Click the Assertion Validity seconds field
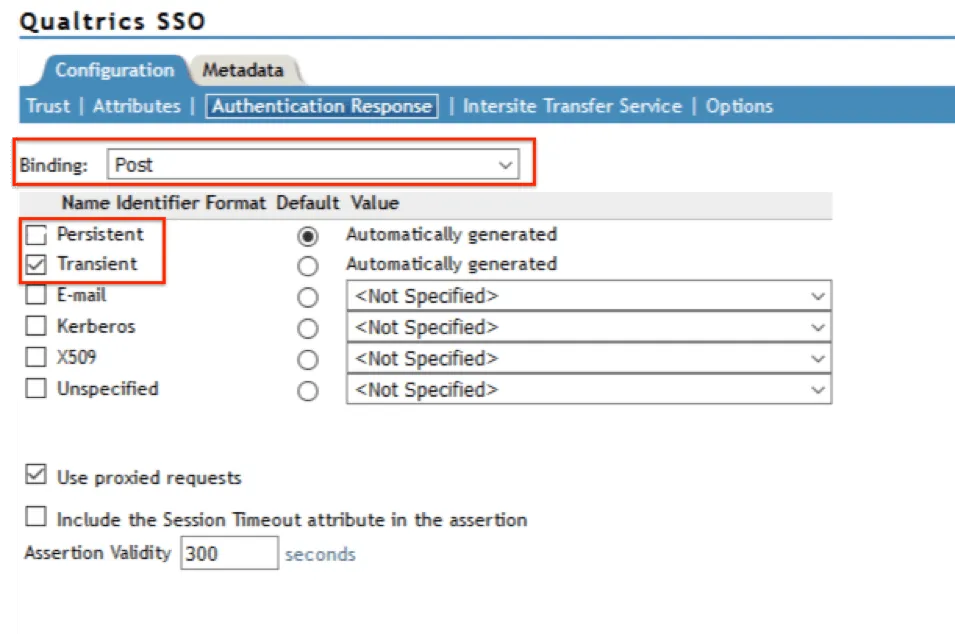Viewport: 955px width, 634px height. click(230, 553)
